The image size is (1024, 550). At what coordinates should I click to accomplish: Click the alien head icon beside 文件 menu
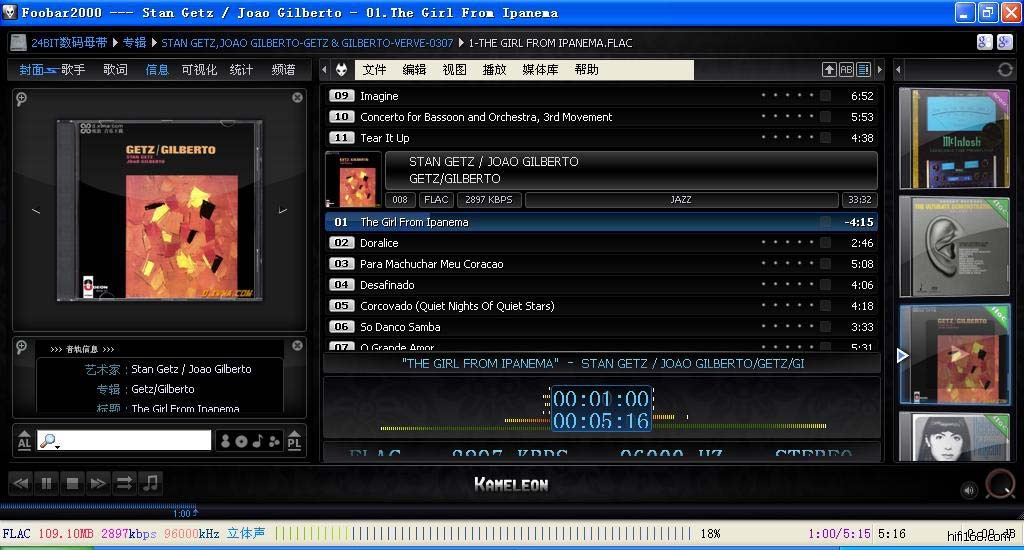click(x=341, y=70)
